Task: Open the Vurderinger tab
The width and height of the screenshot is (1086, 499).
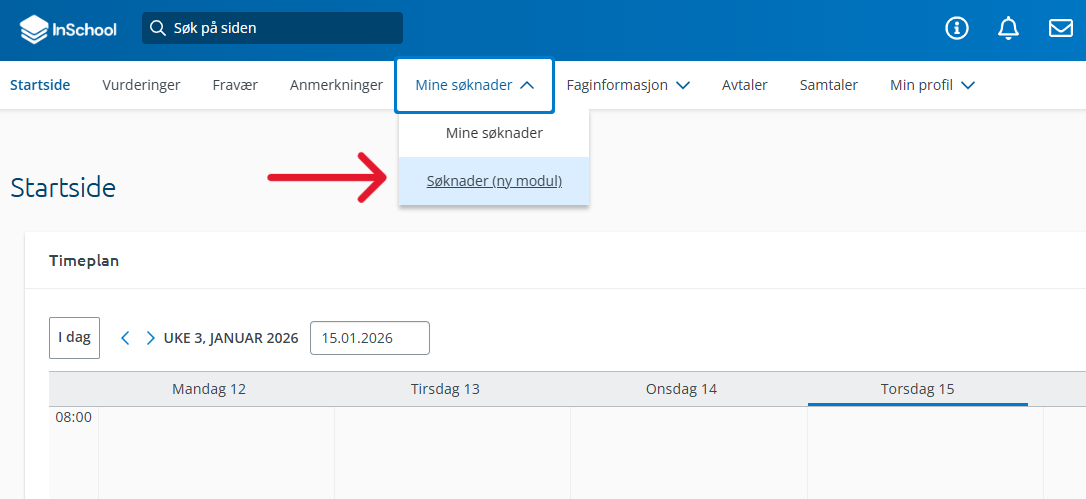Action: [141, 85]
